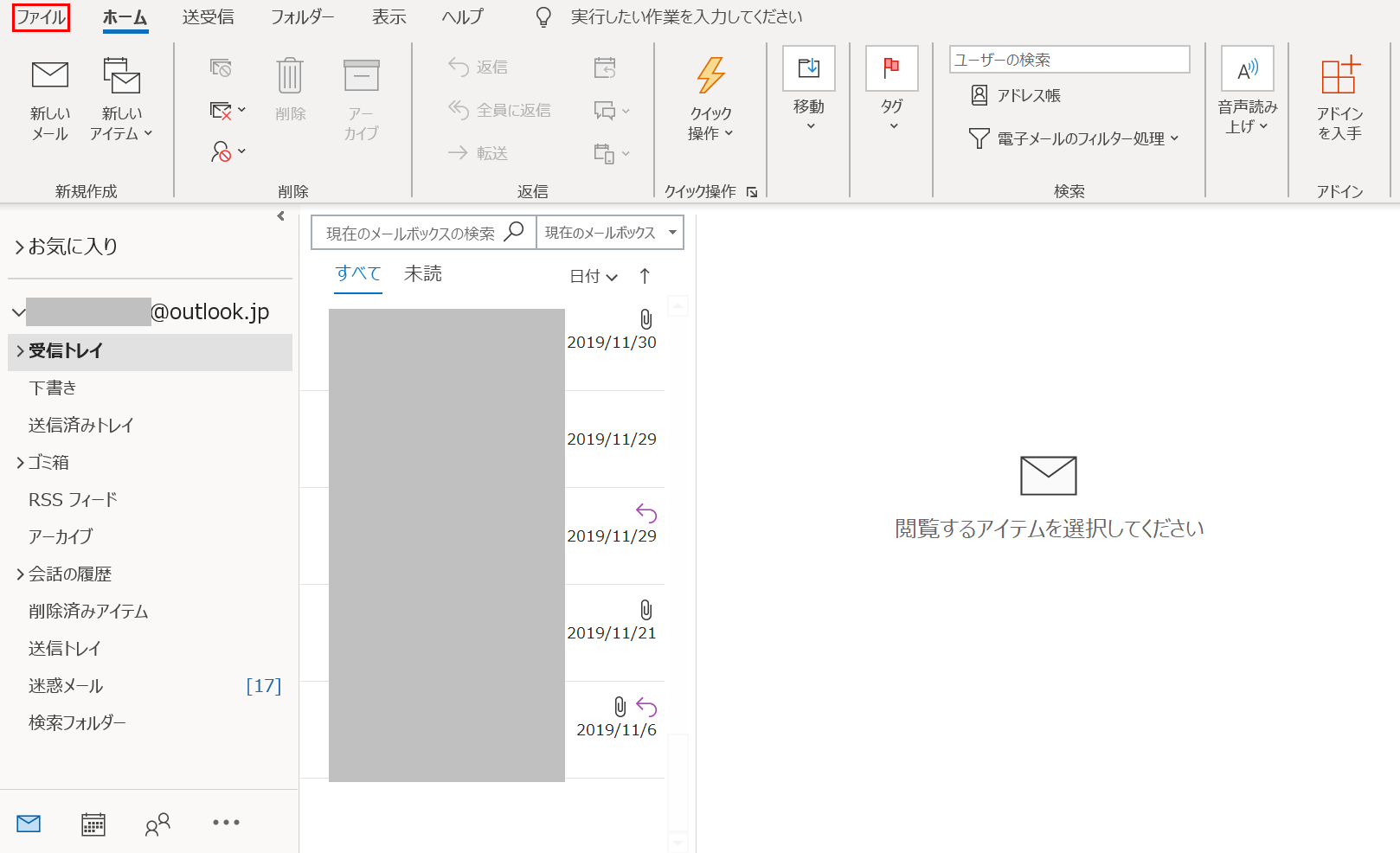The height and width of the screenshot is (853, 1400).
Task: Collapse the folder pane arrow
Action: [x=280, y=216]
